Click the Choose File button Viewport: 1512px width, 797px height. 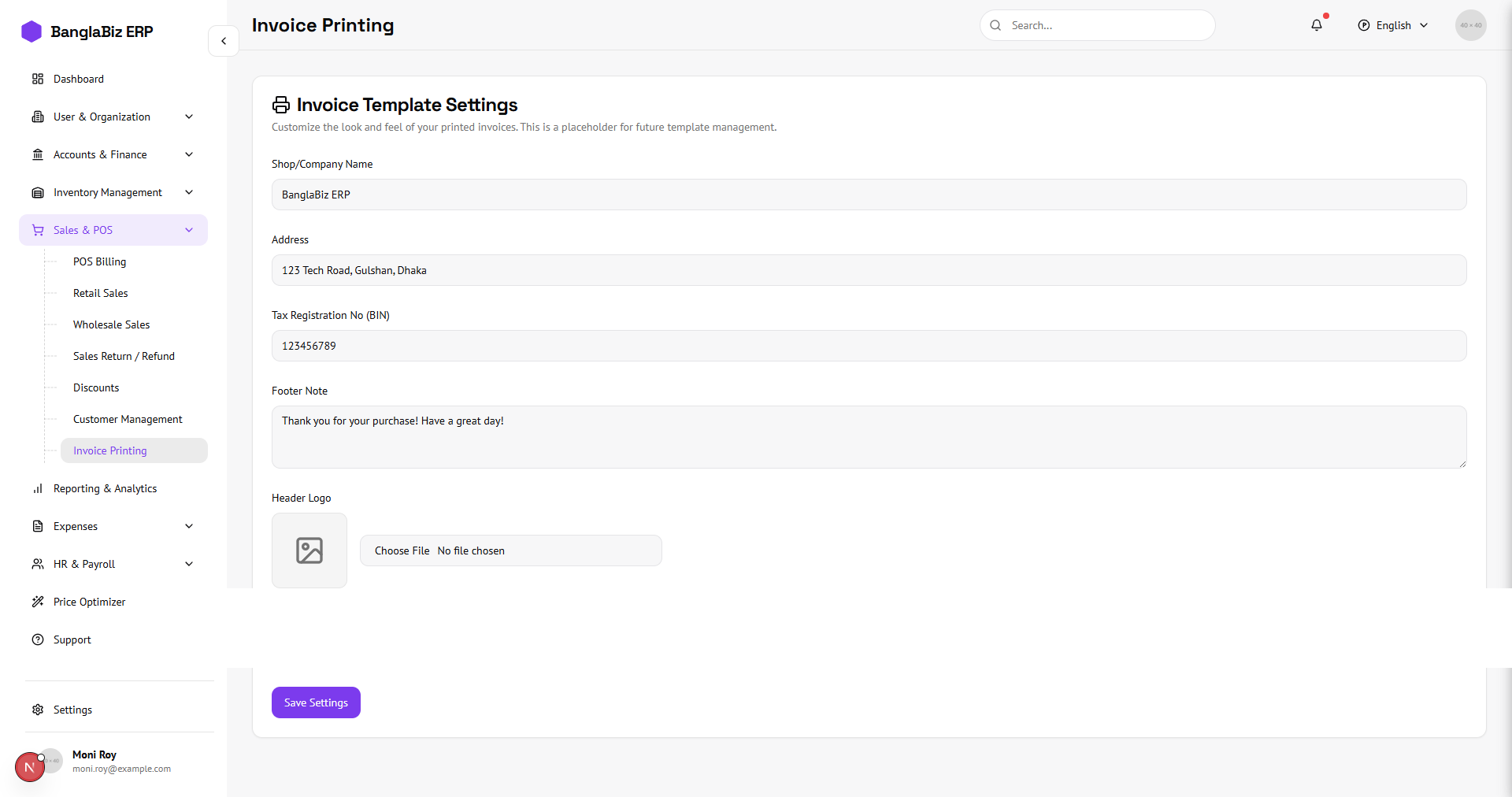402,550
